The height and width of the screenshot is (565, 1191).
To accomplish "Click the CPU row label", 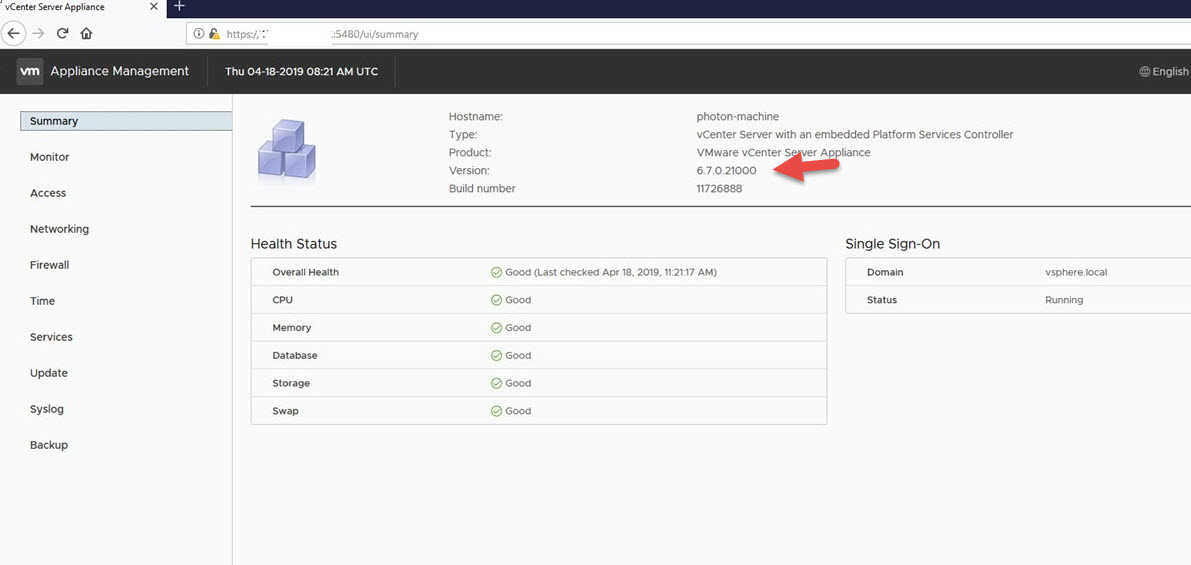I will (283, 300).
